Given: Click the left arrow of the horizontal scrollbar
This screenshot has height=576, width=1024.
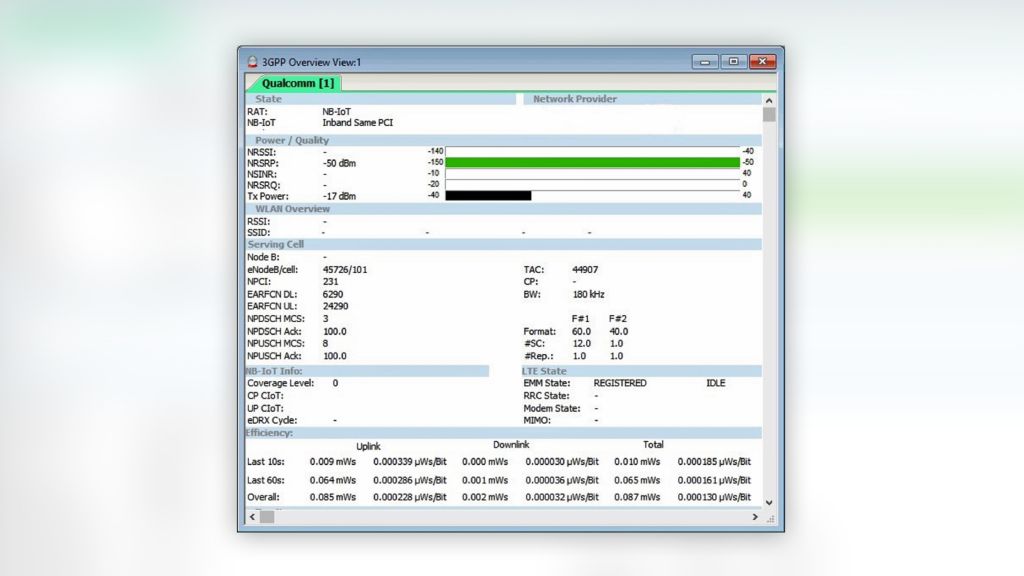Looking at the screenshot, I should 251,517.
